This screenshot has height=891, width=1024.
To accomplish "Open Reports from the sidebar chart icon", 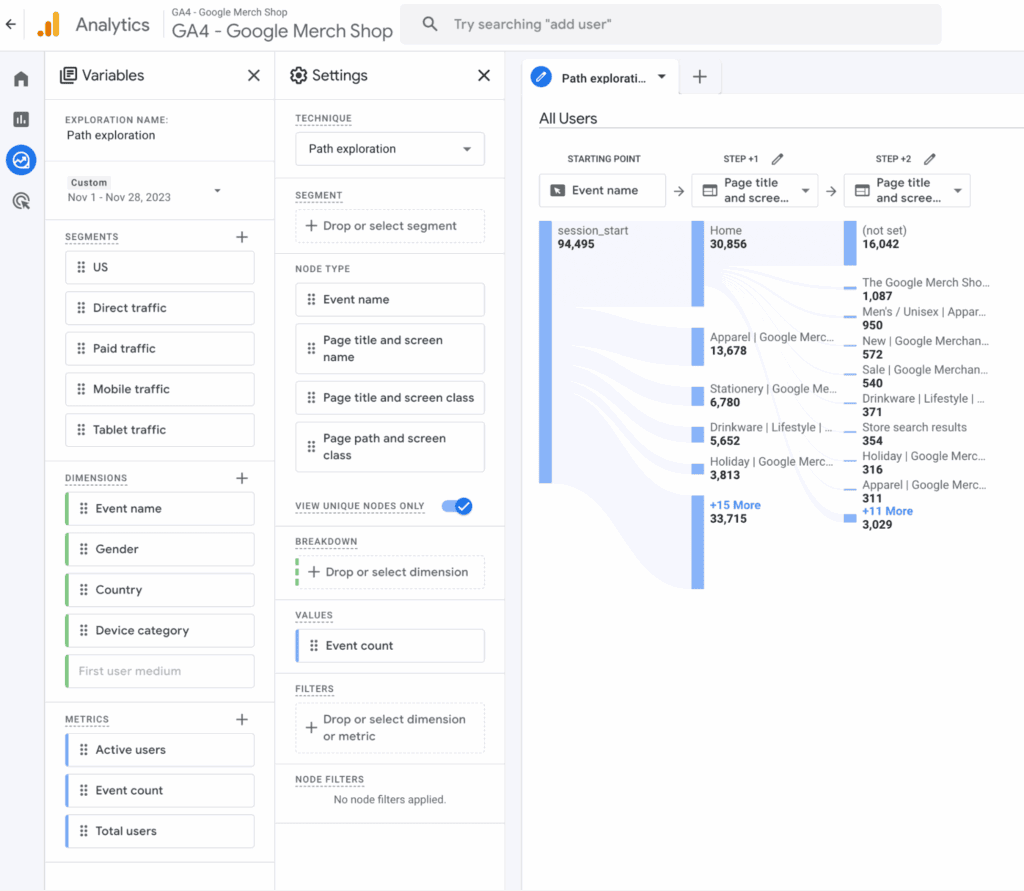I will [x=21, y=119].
